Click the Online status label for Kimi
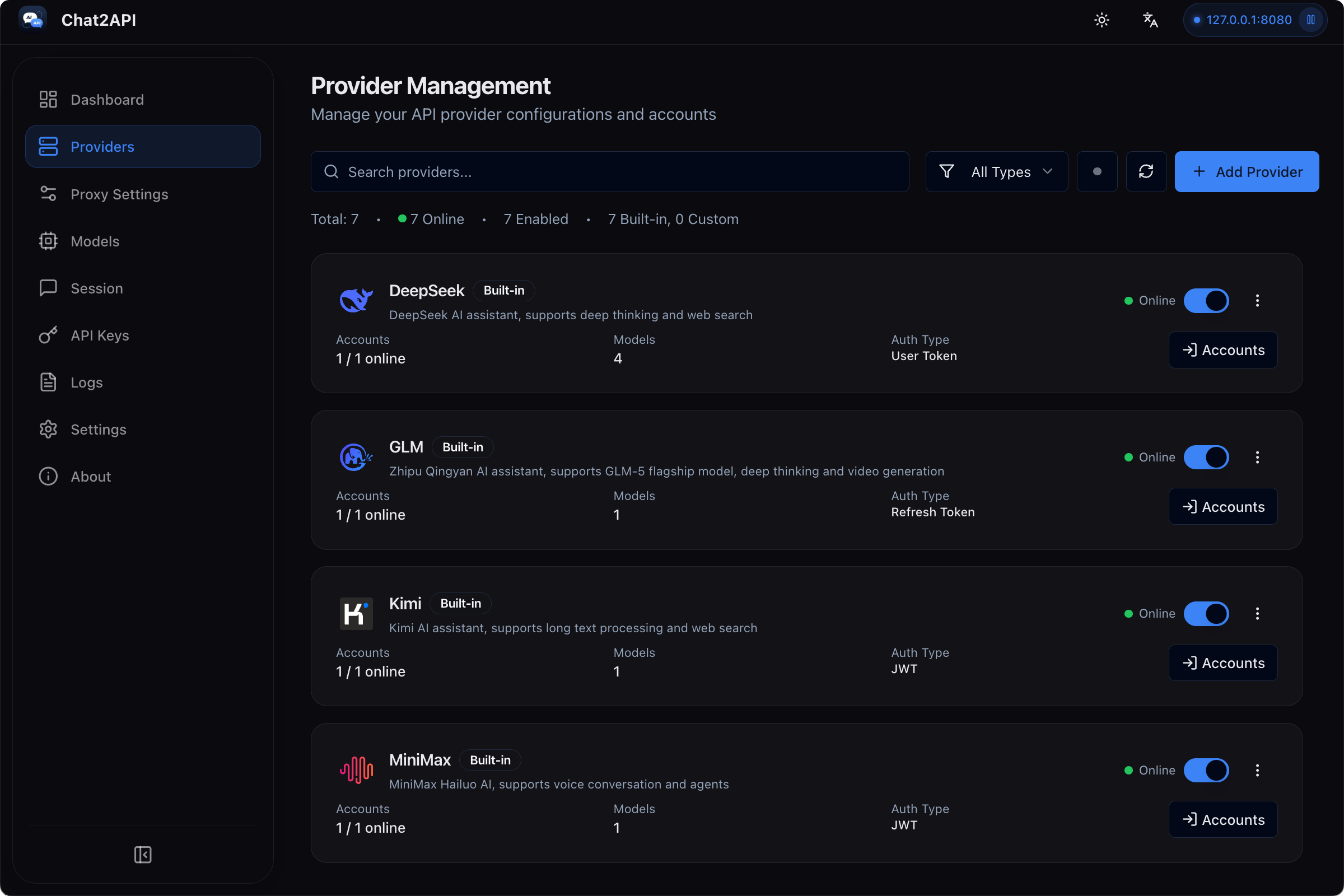Screen dimensions: 1344x896 [x=1157, y=614]
